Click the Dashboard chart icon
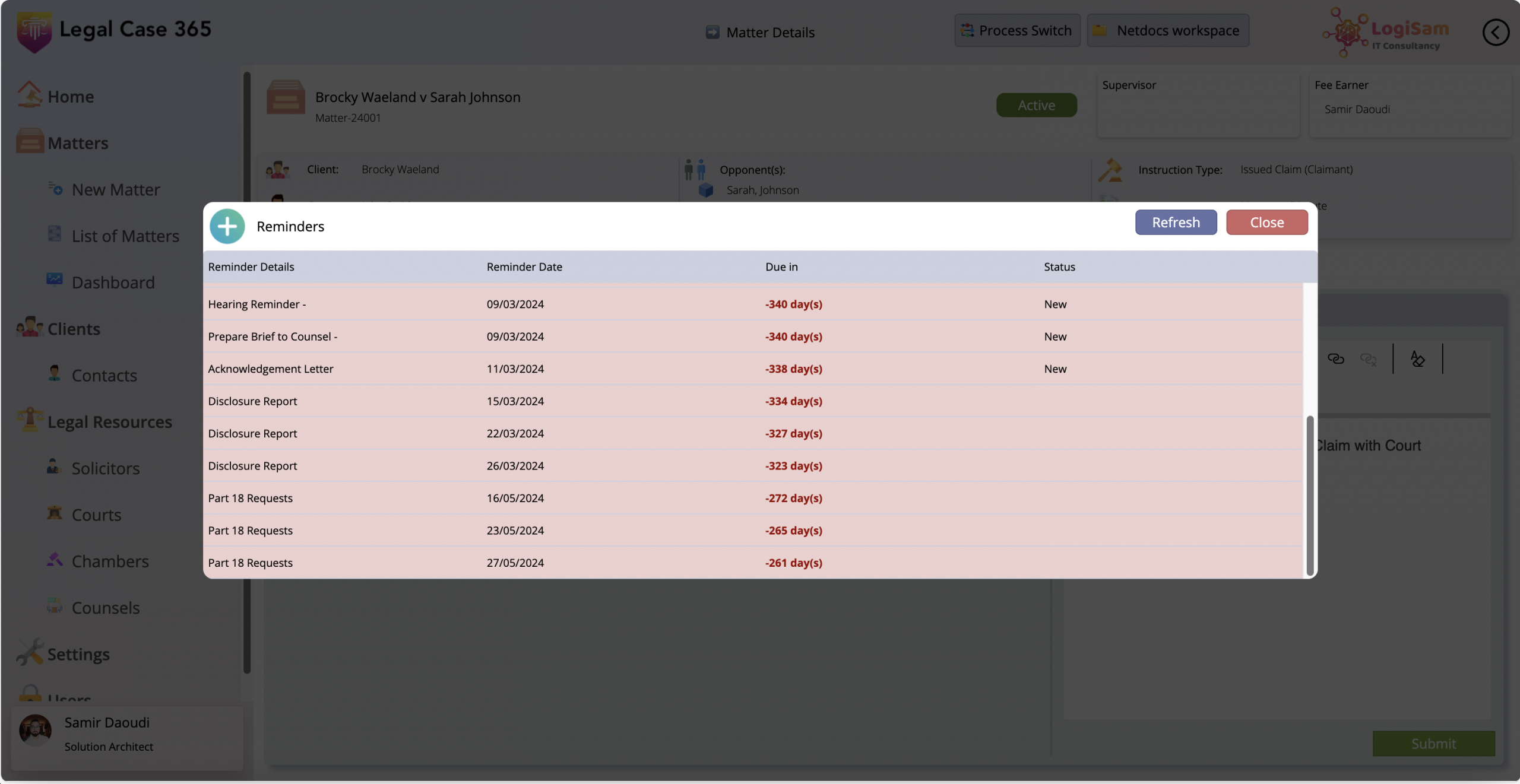1520x784 pixels. tap(55, 279)
